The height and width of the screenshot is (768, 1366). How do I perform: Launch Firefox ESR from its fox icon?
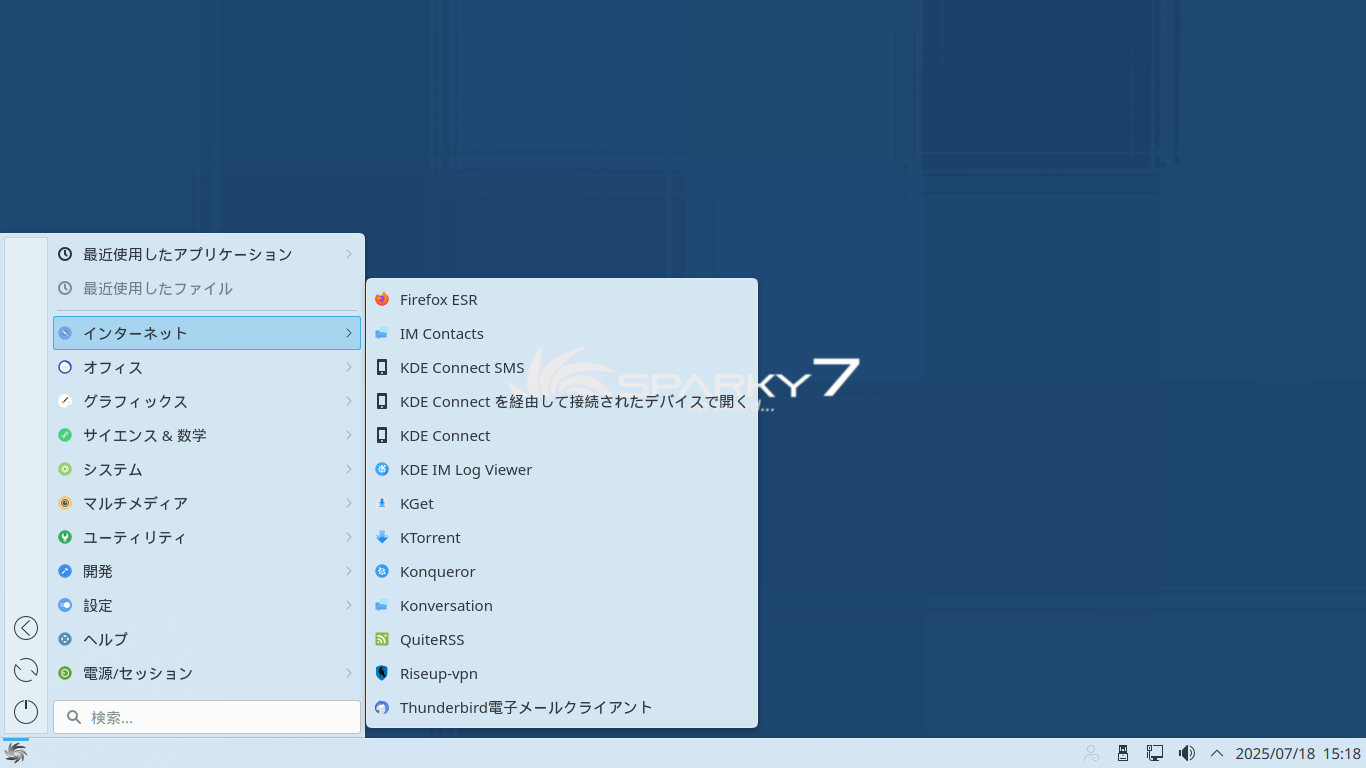[x=382, y=300]
